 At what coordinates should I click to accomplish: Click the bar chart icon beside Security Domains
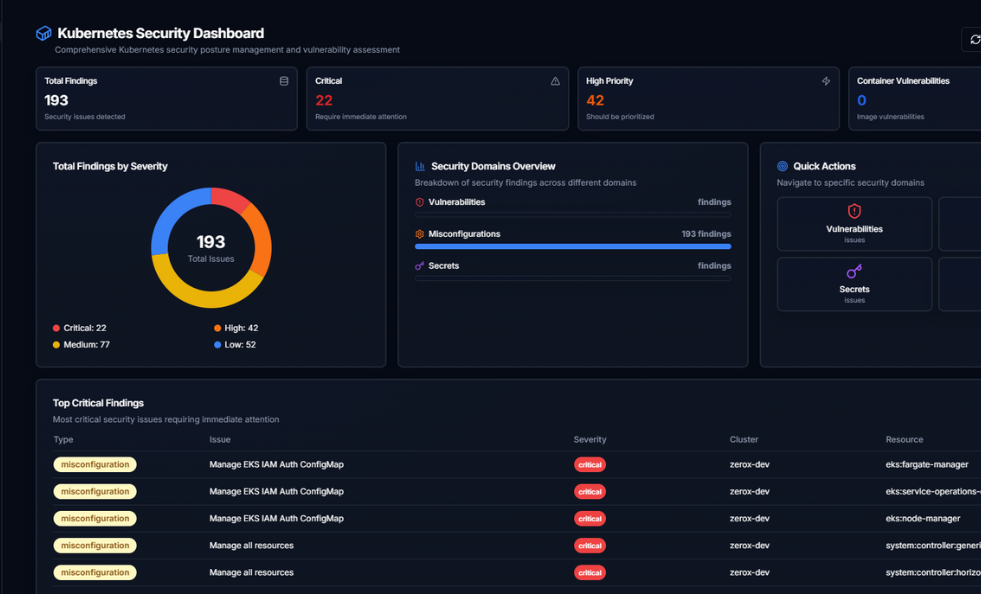[x=421, y=166]
